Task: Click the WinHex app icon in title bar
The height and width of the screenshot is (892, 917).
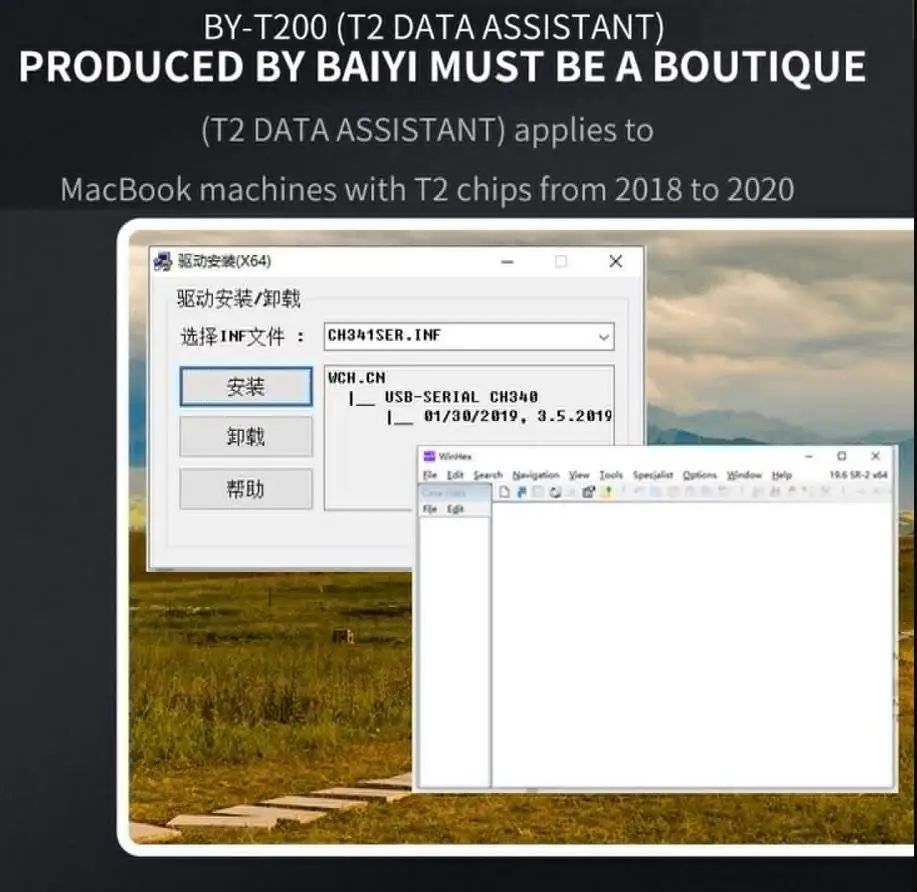Action: coord(429,456)
